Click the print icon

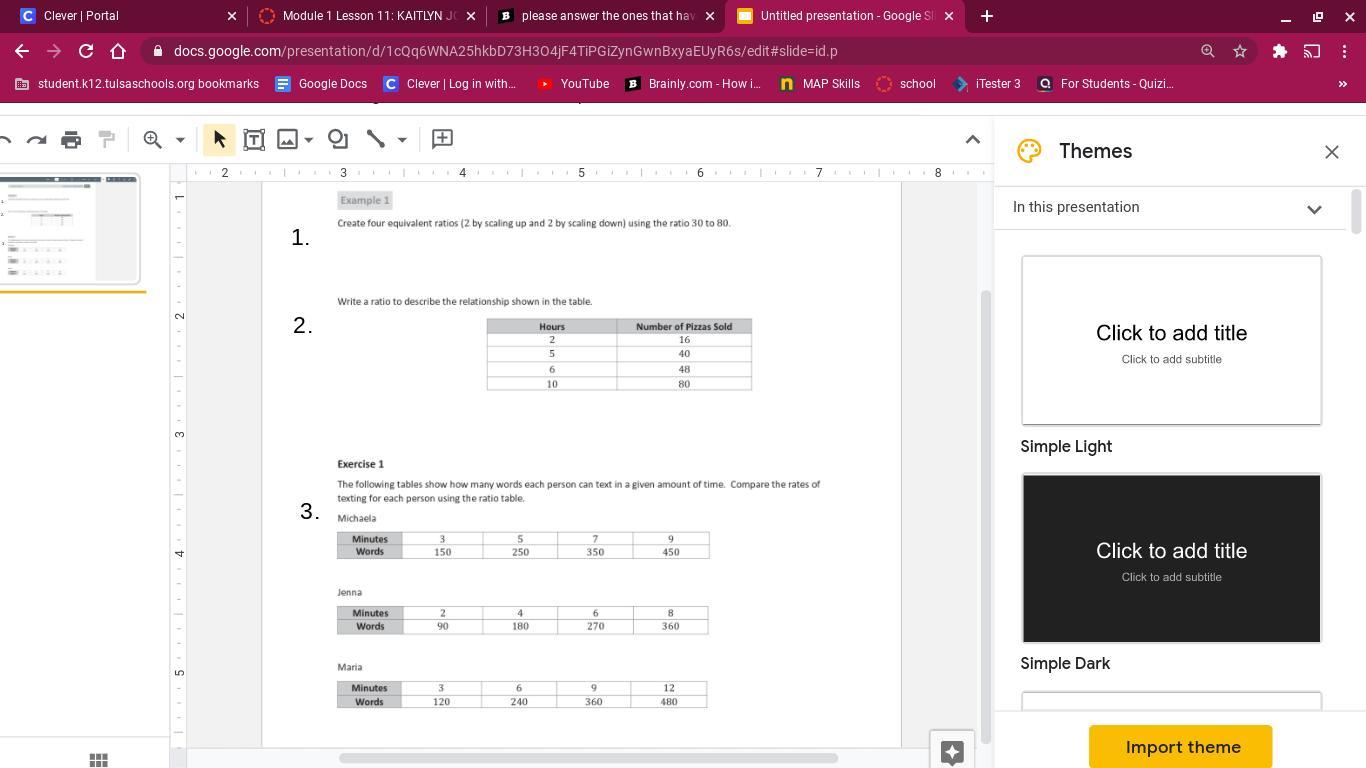(x=71, y=139)
